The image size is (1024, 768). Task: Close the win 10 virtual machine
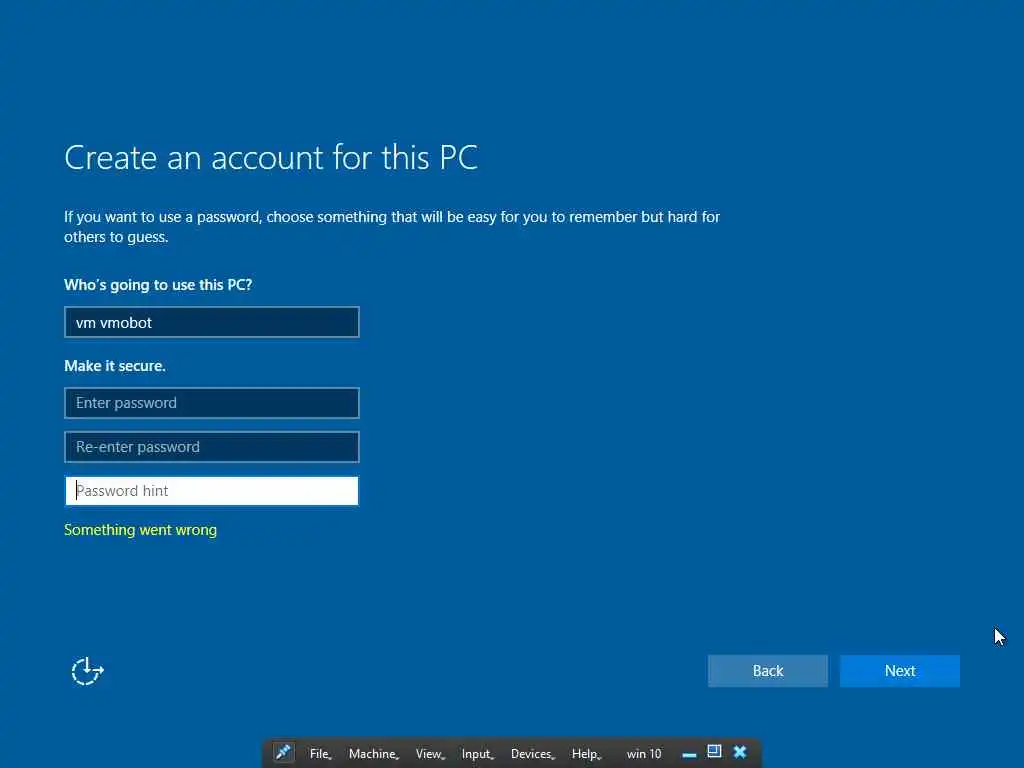[740, 752]
